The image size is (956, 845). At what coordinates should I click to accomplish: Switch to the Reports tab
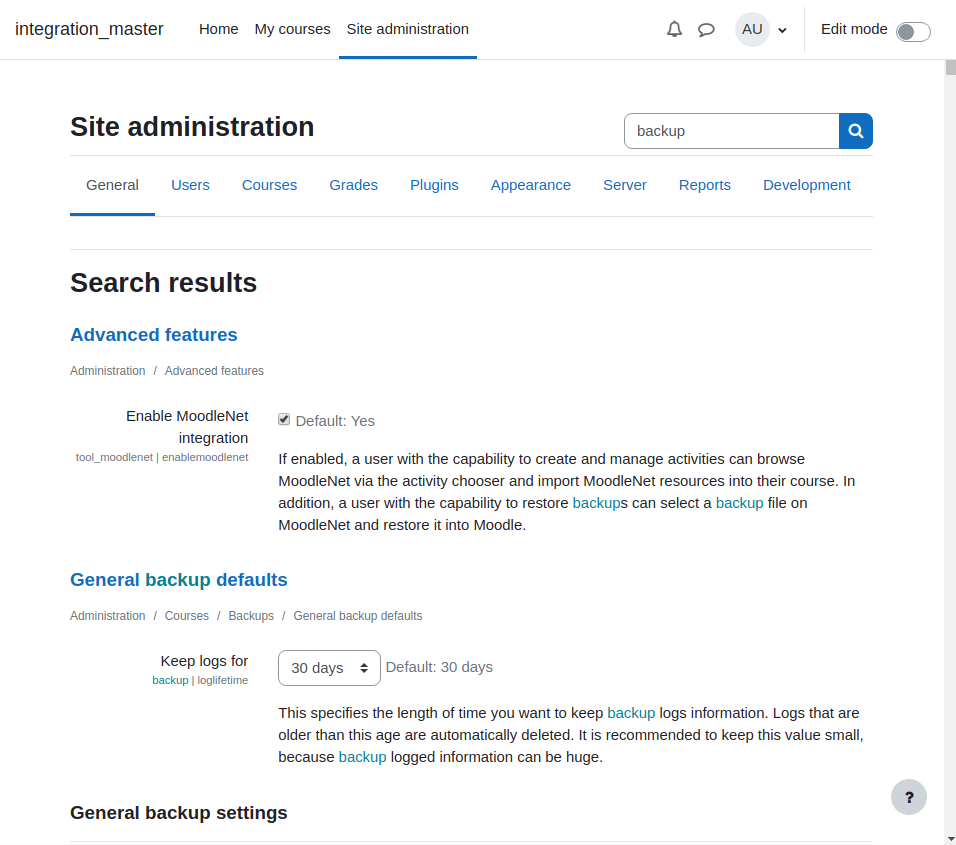704,185
